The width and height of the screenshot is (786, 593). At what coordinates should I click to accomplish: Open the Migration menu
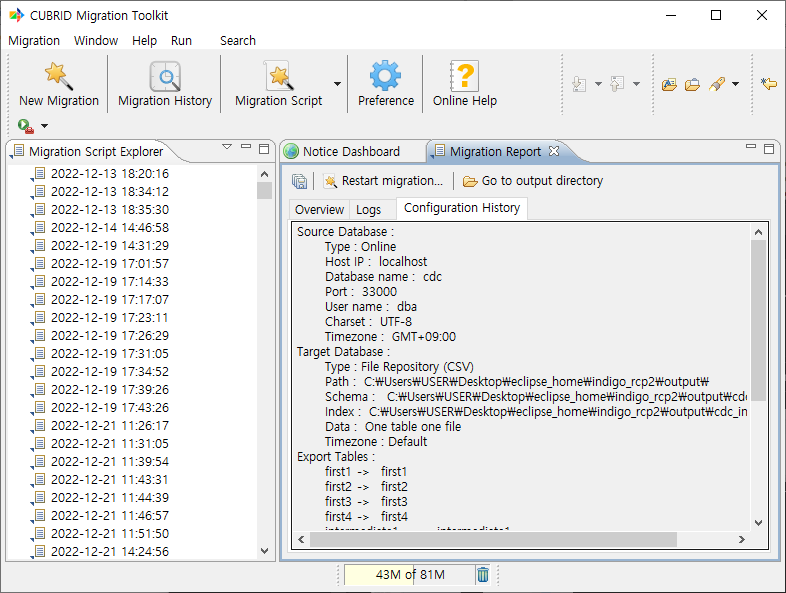pos(34,41)
